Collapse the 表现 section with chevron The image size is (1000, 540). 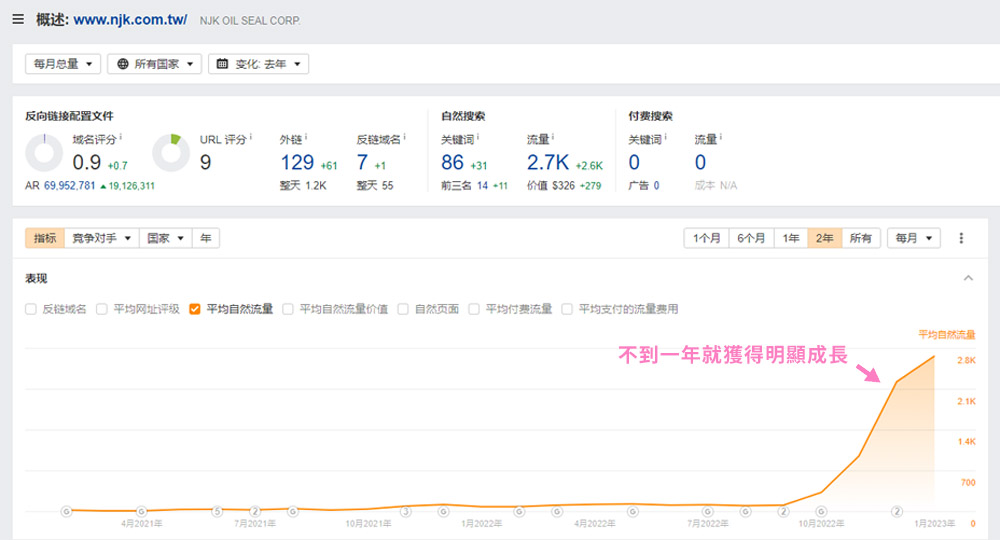[968, 278]
